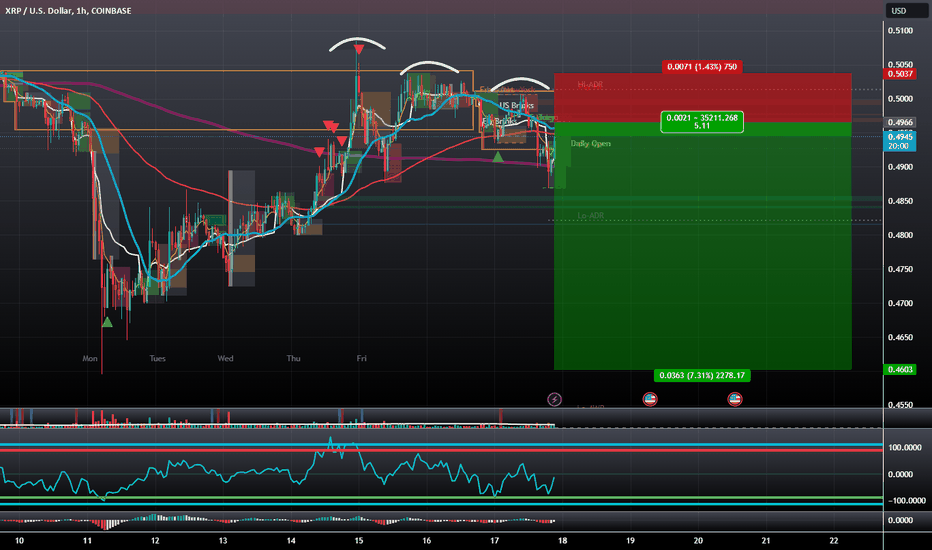Click 0.5100 on the price scale
The image size is (932, 550).
click(x=900, y=30)
